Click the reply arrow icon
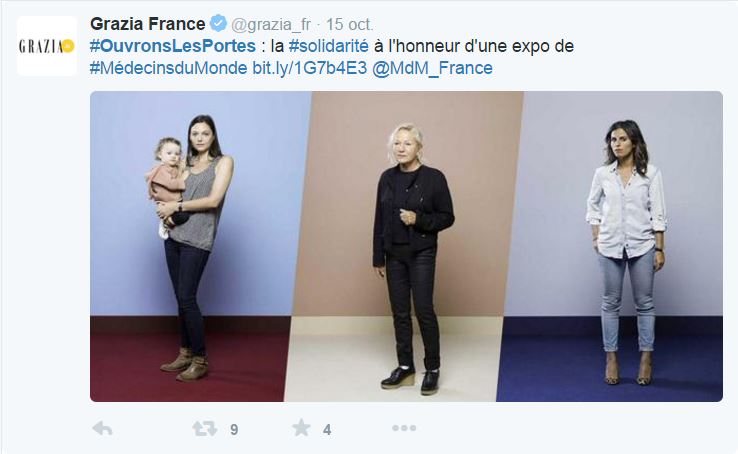Image resolution: width=738 pixels, height=454 pixels. pyautogui.click(x=103, y=429)
